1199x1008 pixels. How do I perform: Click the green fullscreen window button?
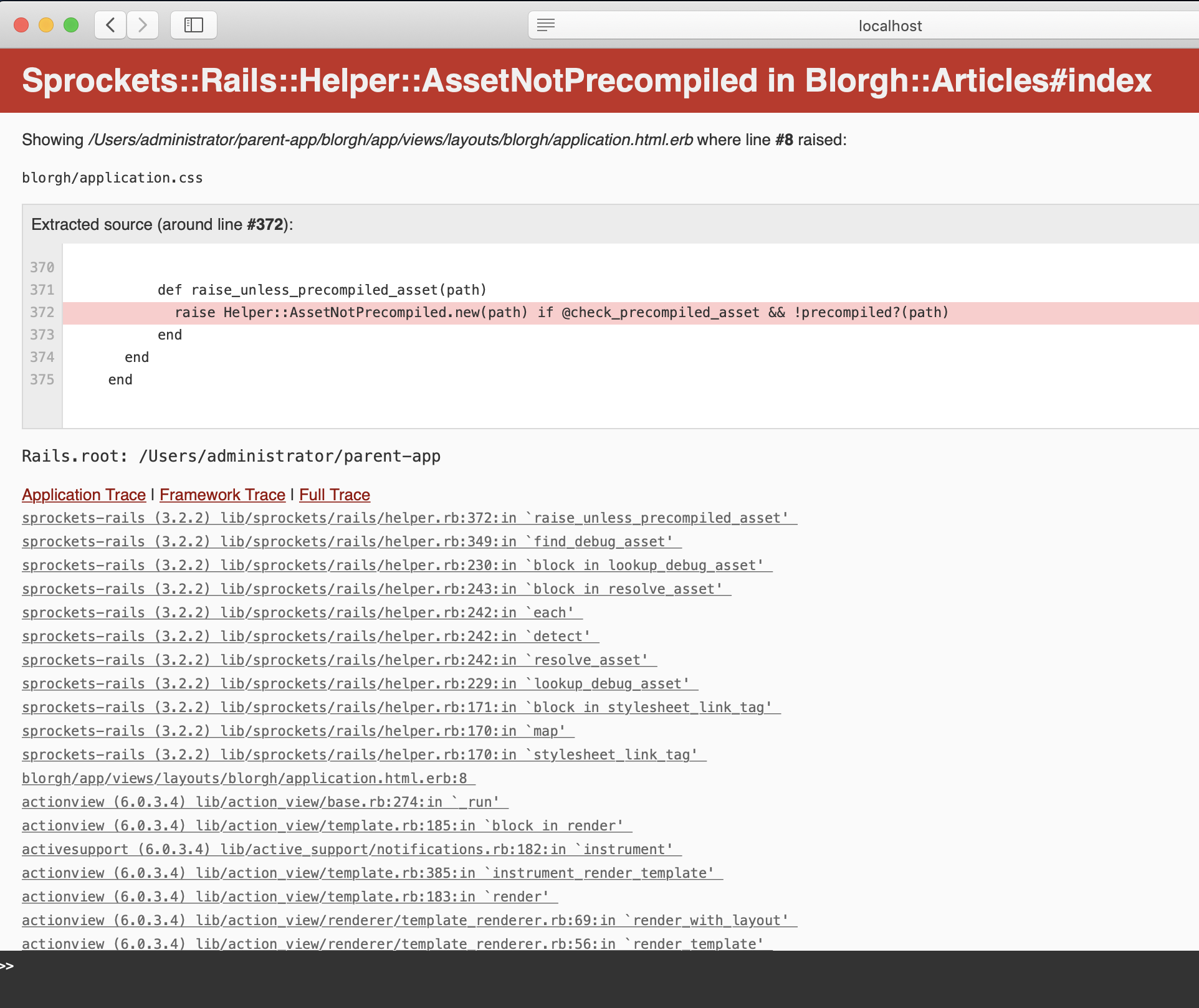pyautogui.click(x=72, y=25)
